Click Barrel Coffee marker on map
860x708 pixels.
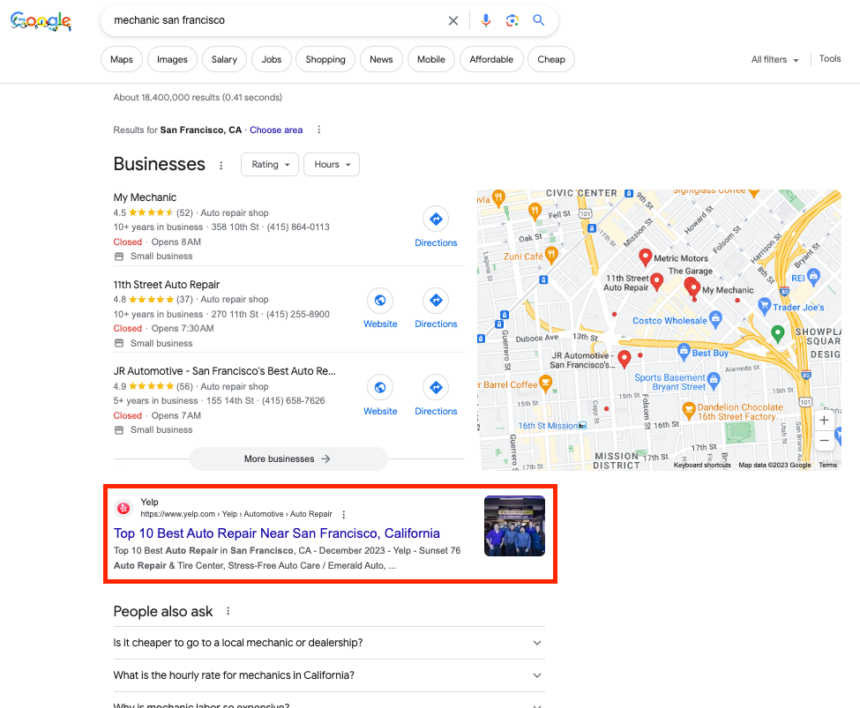pos(545,383)
